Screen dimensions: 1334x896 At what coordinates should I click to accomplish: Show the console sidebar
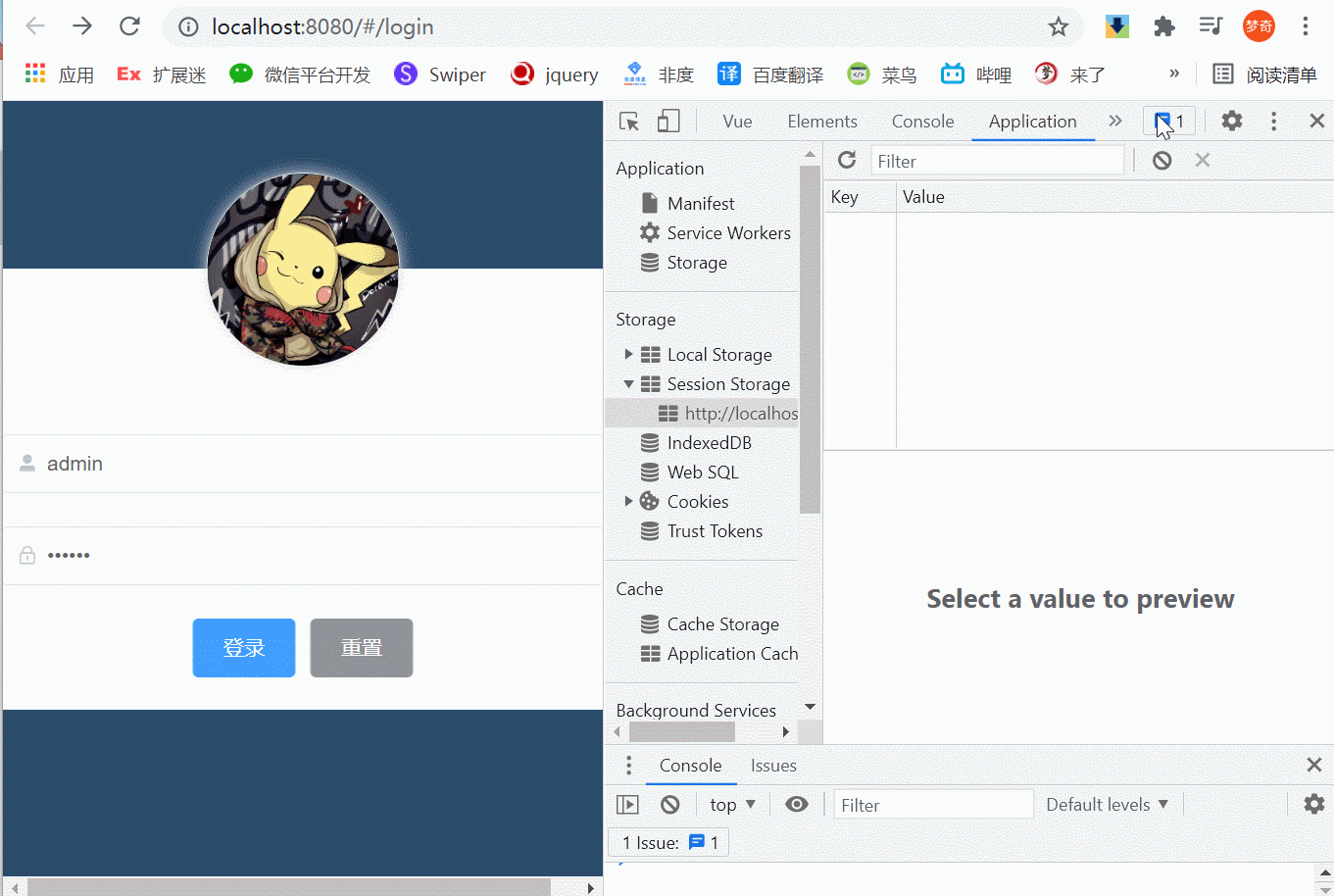[x=627, y=805]
